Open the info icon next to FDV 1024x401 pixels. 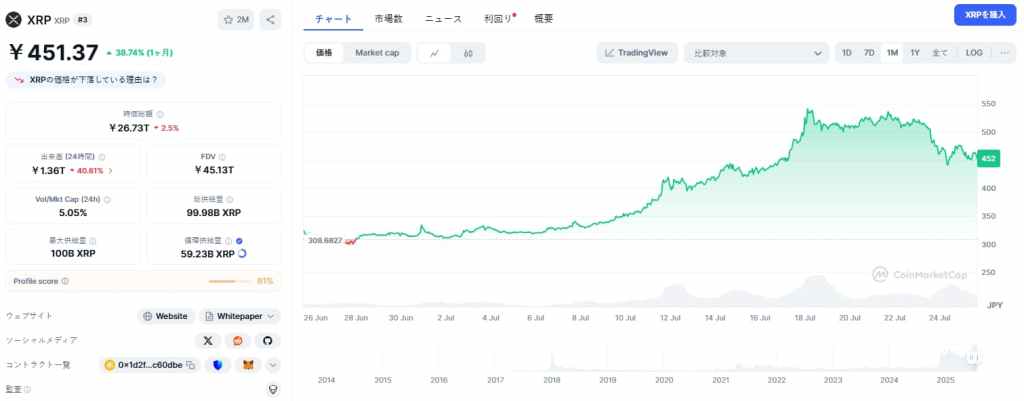pos(222,157)
